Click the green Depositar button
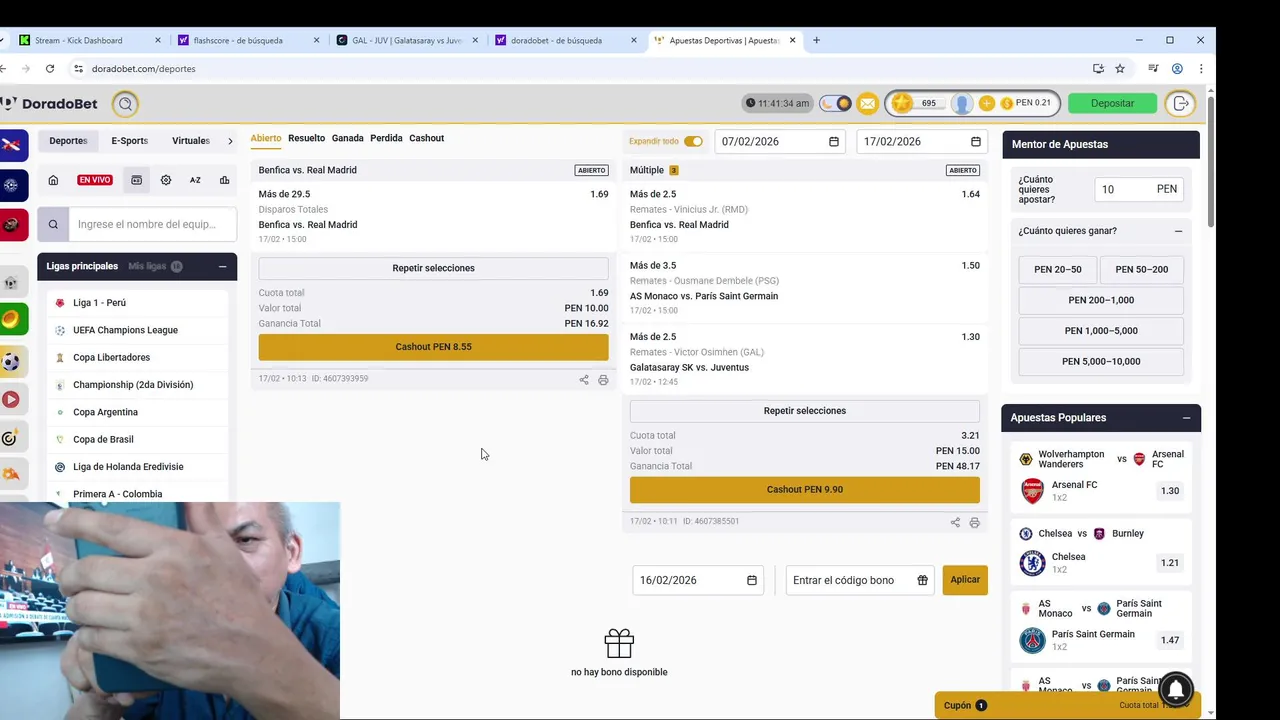This screenshot has width=1280, height=720. 1112,103
